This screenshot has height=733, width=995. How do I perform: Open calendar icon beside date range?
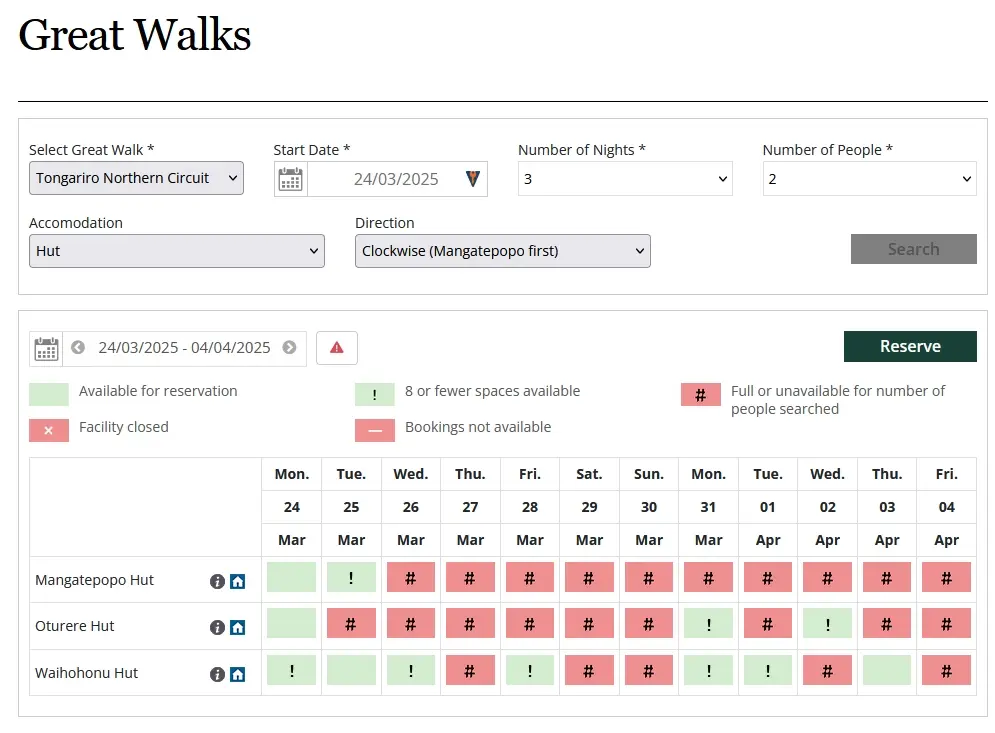pyautogui.click(x=46, y=348)
